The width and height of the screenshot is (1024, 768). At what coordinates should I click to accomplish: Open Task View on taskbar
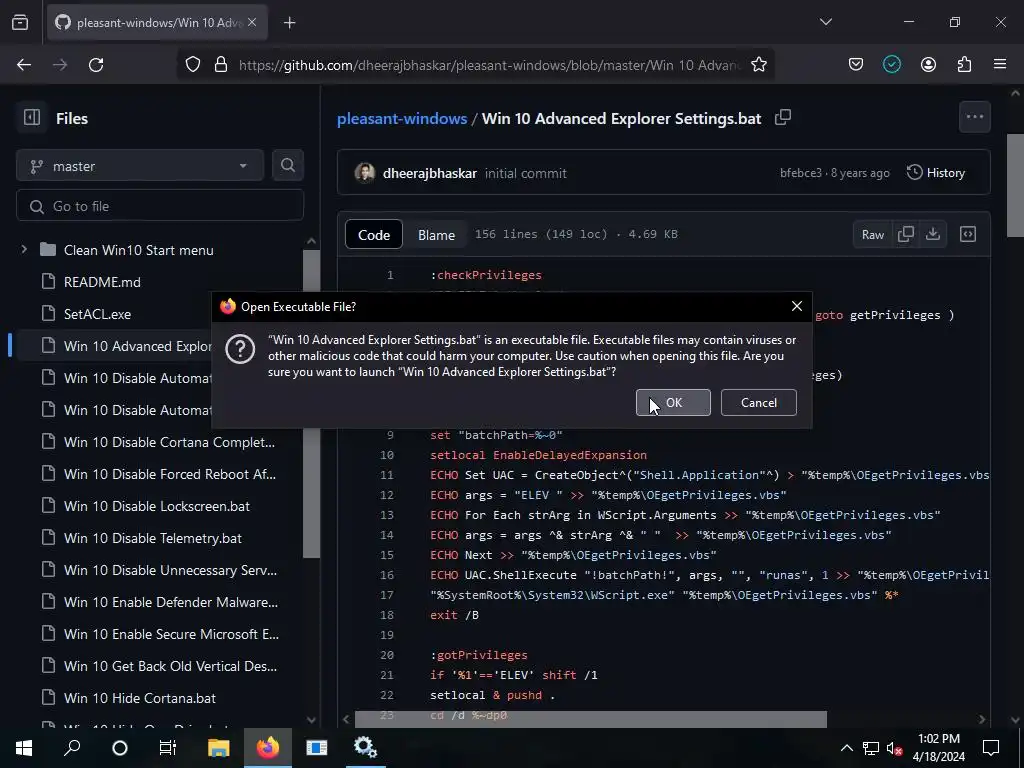pos(168,748)
